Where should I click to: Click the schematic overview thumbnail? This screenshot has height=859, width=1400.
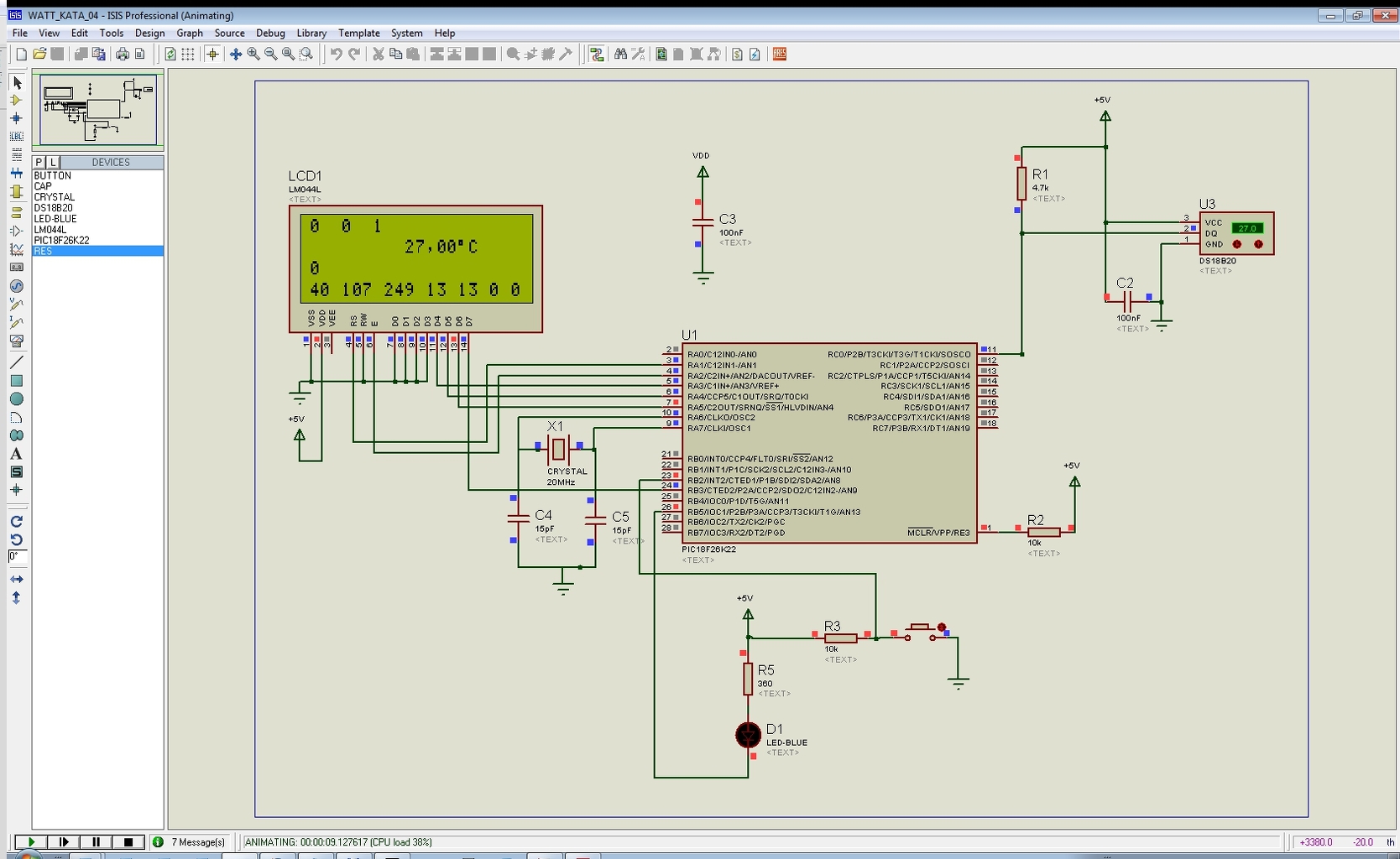(x=98, y=110)
